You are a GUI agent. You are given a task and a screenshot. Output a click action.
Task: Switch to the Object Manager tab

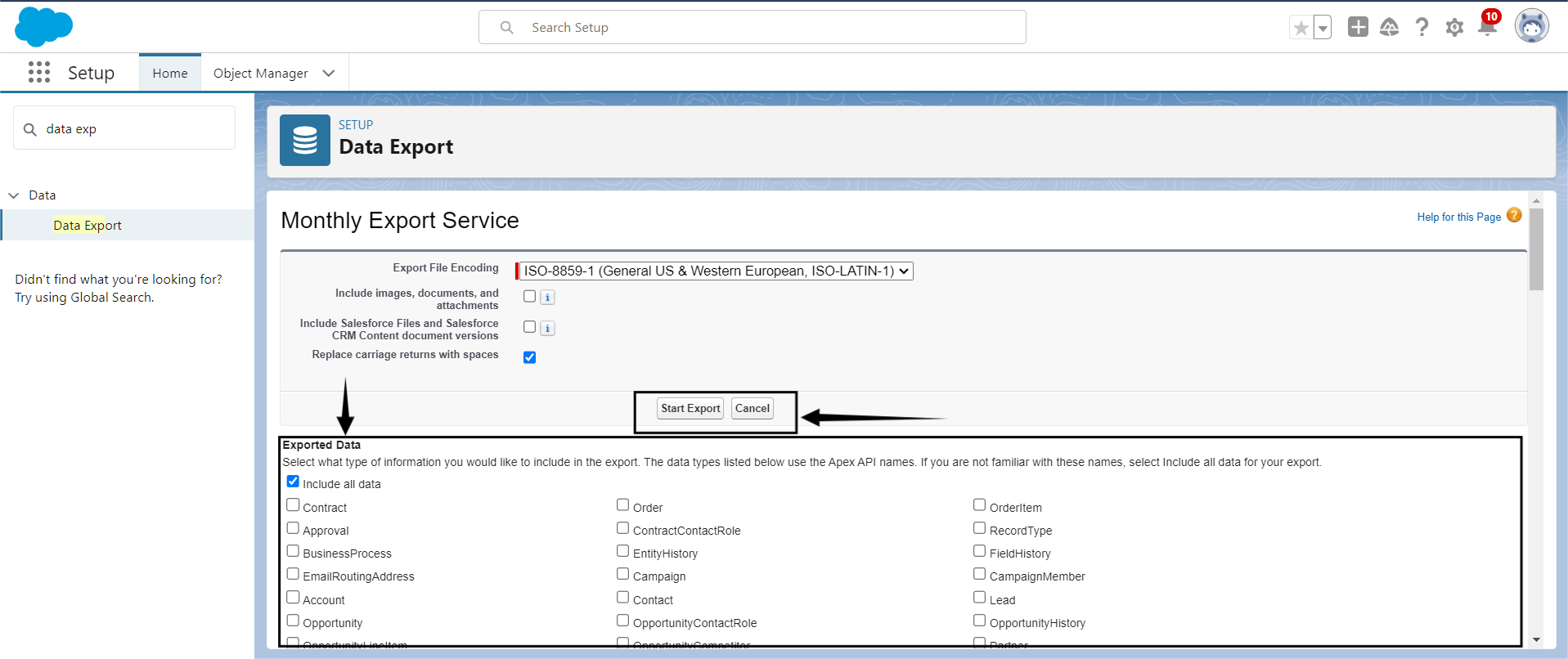coord(261,73)
